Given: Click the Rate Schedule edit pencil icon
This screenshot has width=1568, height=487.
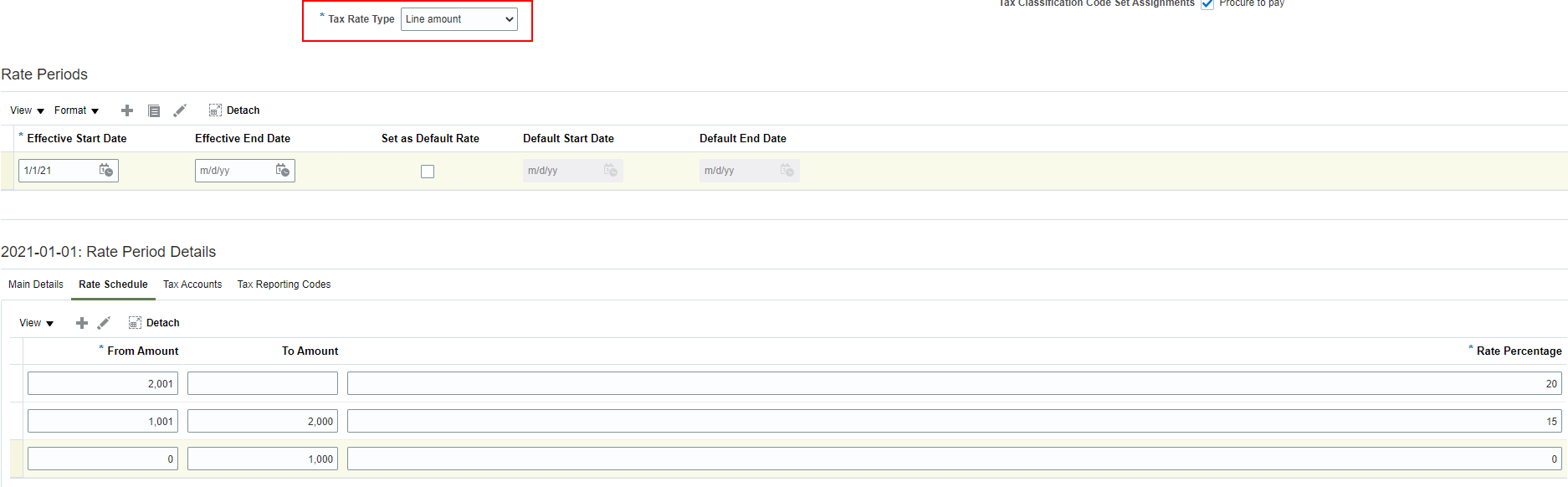Looking at the screenshot, I should pos(105,323).
